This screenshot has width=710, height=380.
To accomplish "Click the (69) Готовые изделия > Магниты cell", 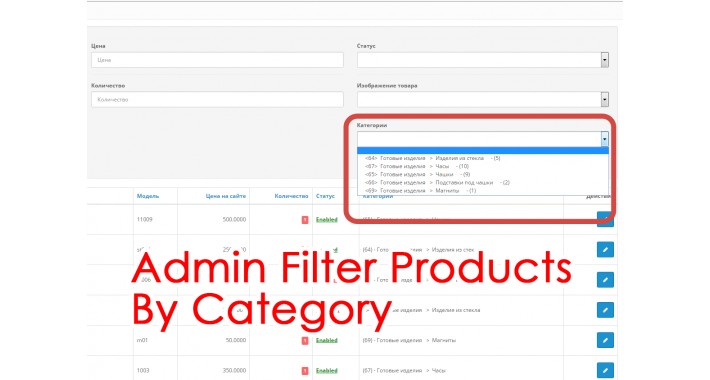I will coord(409,341).
